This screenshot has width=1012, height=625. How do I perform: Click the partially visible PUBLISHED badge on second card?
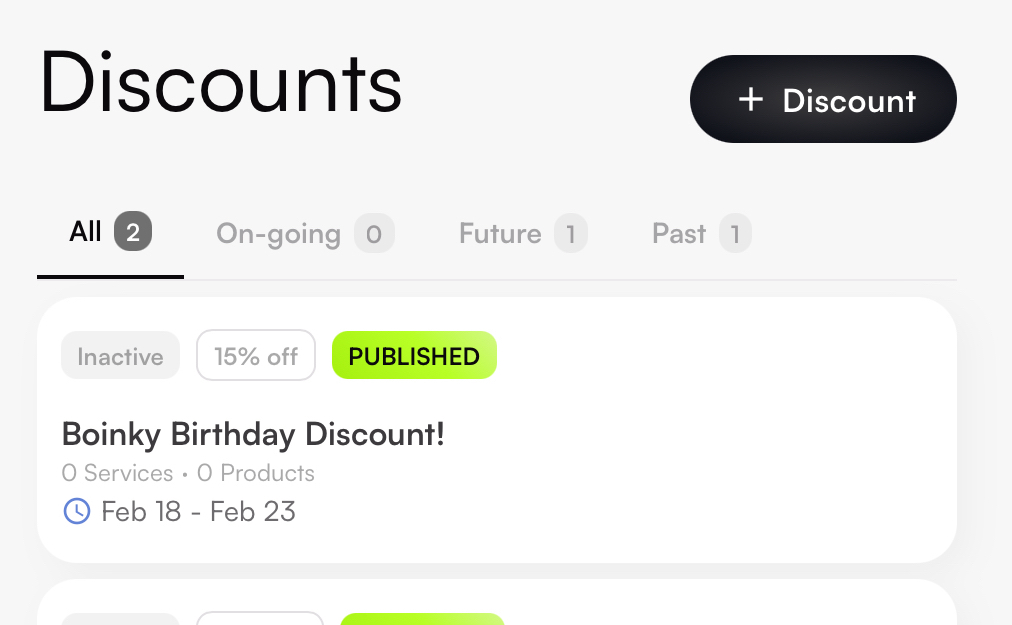(x=422, y=619)
